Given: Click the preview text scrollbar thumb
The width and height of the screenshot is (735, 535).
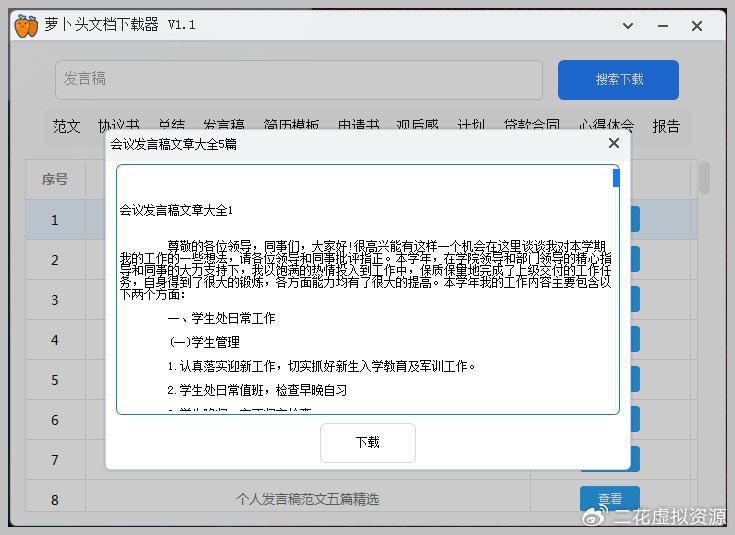Looking at the screenshot, I should pos(616,178).
